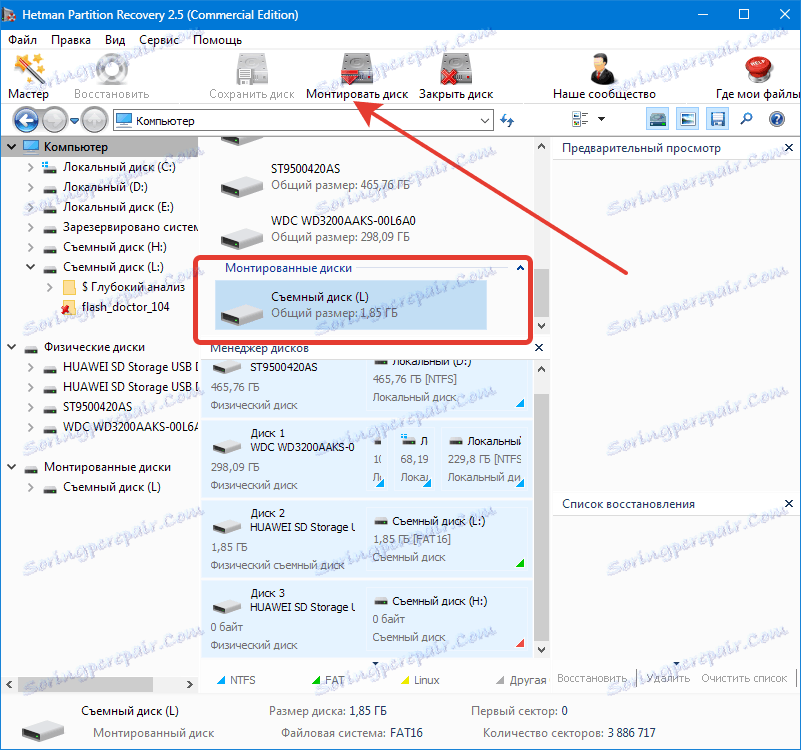Image resolution: width=801 pixels, height=750 pixels.
Task: Select mounted Съемный диск (L) 1,85 ГБ
Action: 351,305
